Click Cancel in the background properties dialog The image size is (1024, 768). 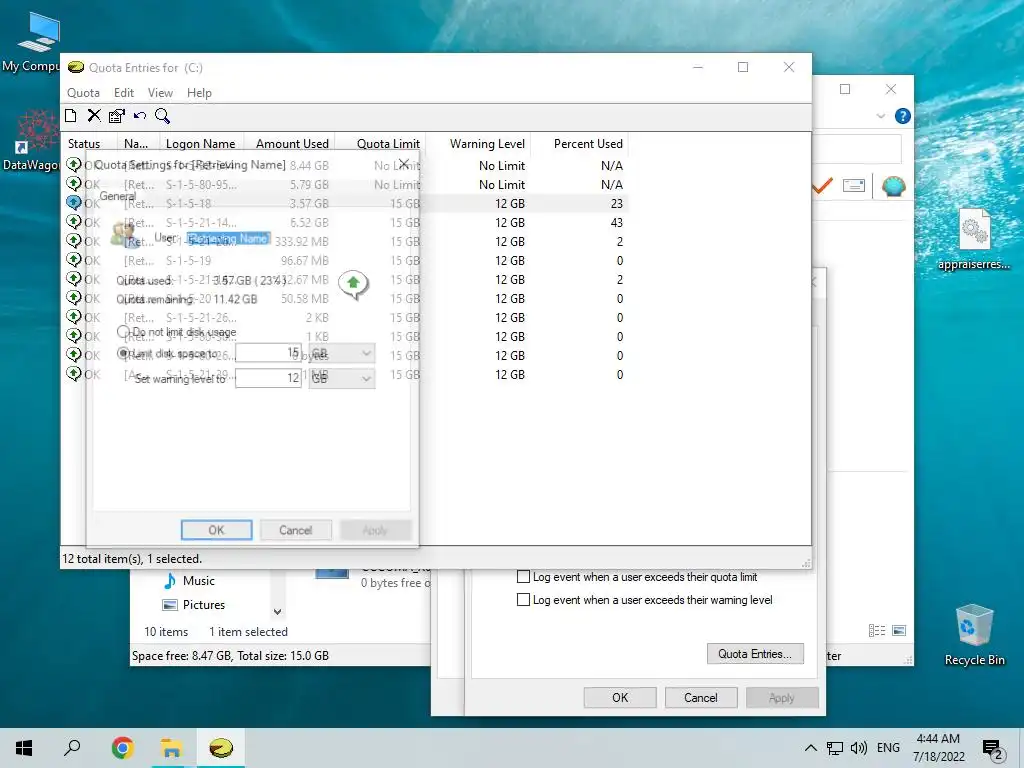701,697
